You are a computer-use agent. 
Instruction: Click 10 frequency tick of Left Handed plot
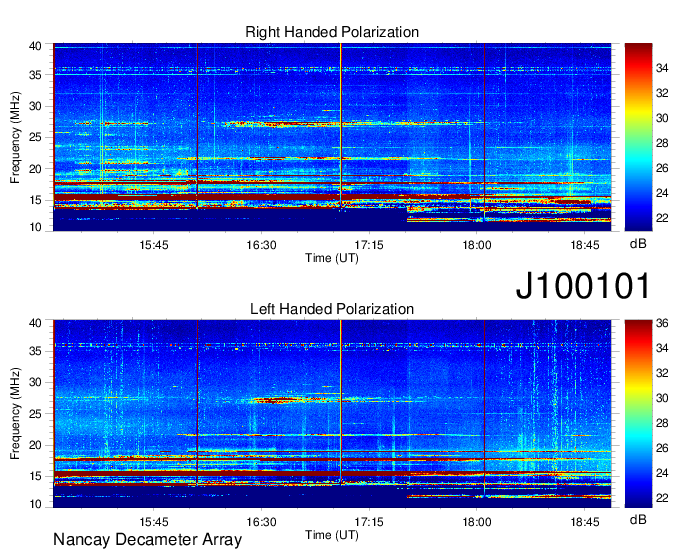[35, 504]
